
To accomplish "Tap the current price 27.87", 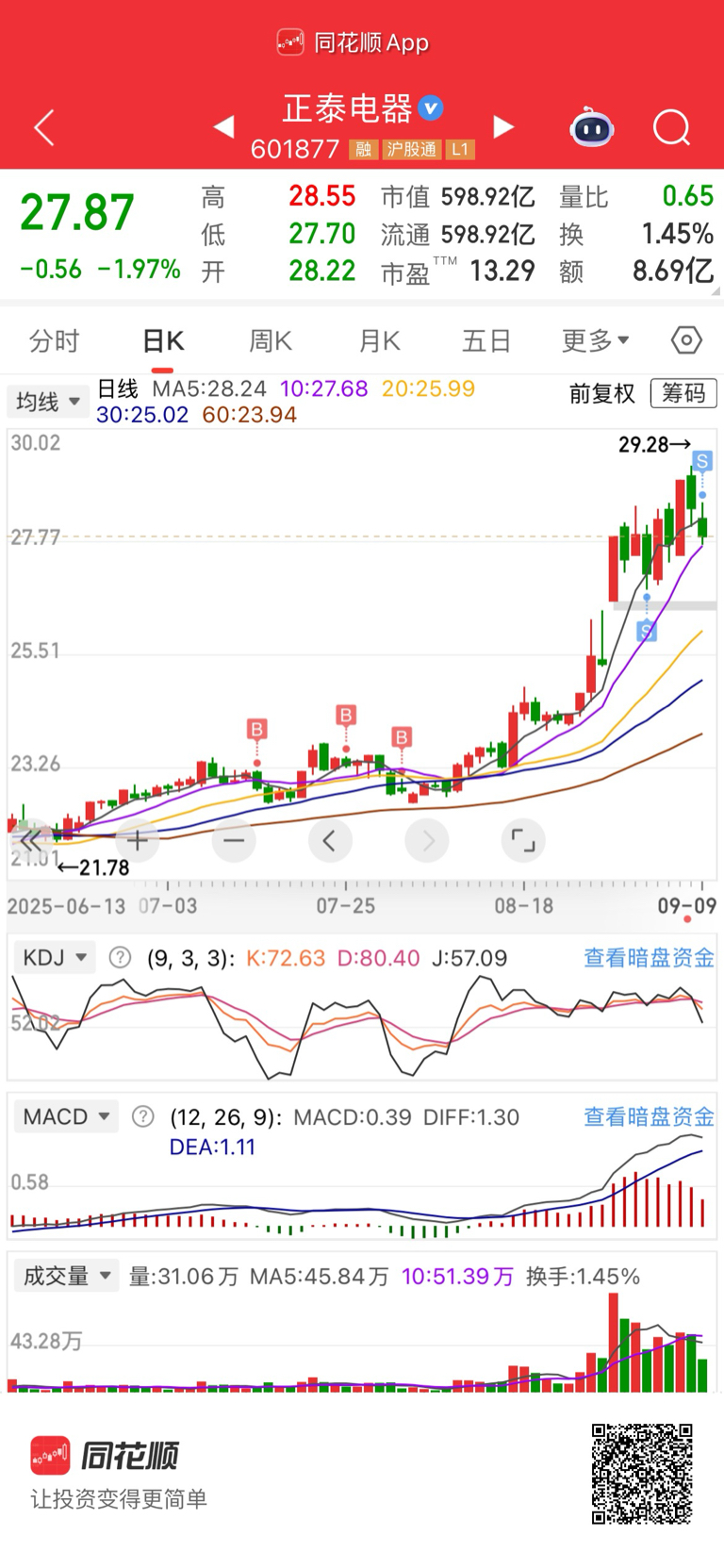I will click(77, 212).
